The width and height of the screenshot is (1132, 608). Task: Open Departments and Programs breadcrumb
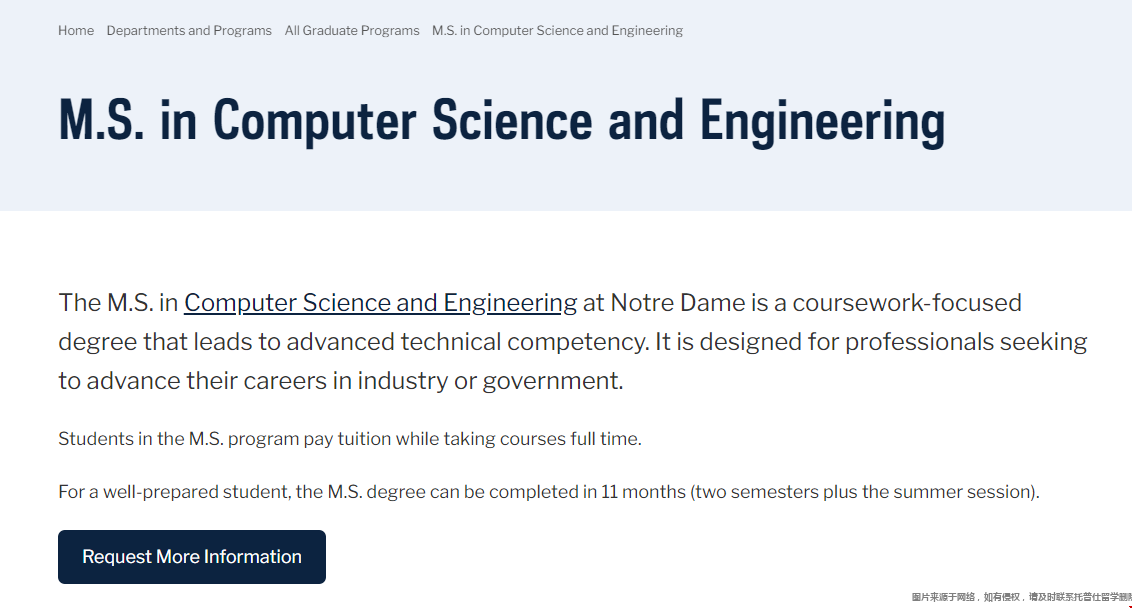189,30
